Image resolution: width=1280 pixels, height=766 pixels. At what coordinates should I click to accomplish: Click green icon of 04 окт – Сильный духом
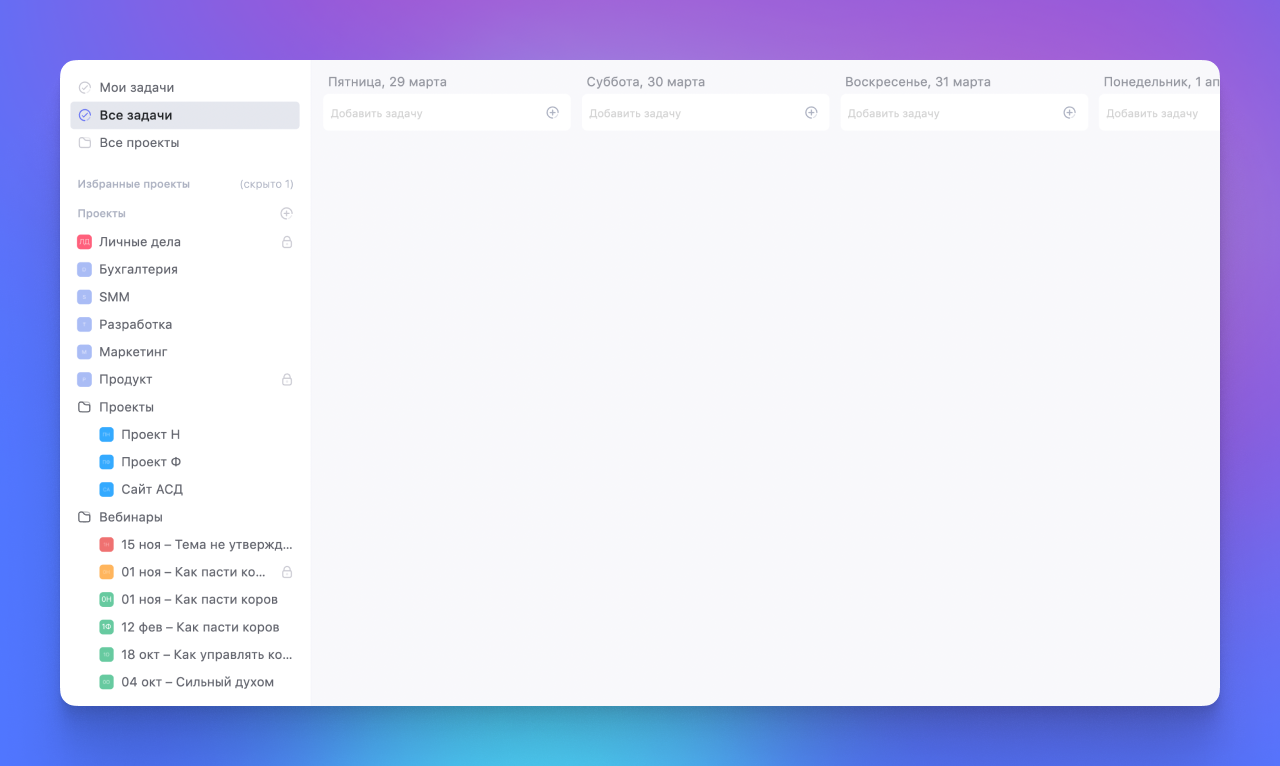coord(106,682)
